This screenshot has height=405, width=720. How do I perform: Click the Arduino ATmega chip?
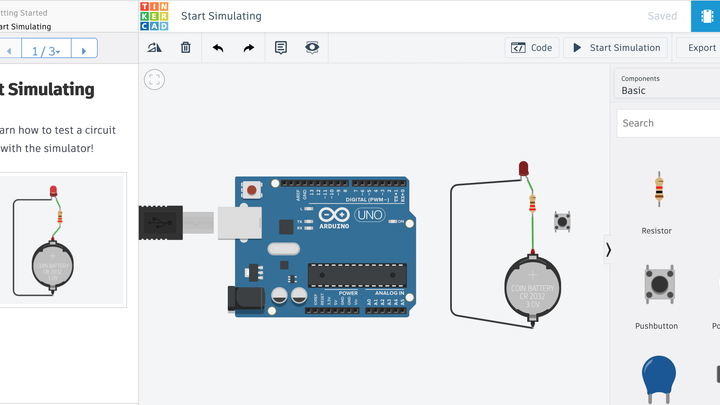[357, 276]
